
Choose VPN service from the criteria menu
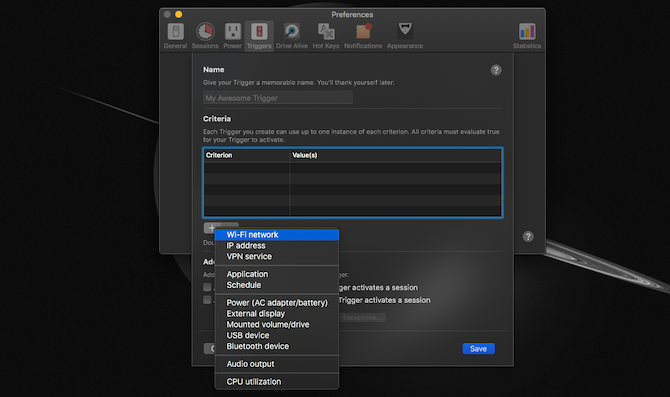(x=277, y=256)
